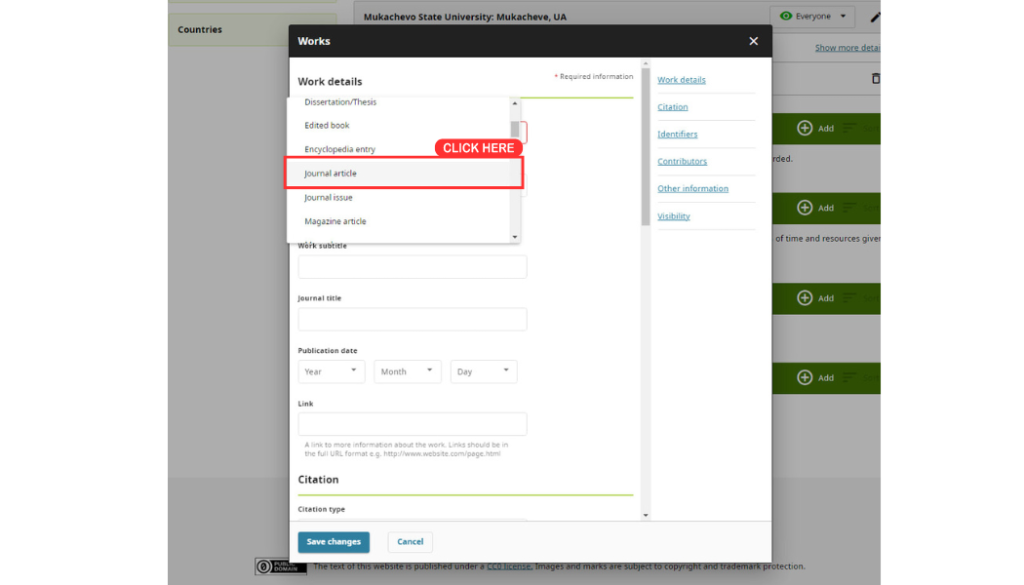Click the Mukachevo State University affiliation text

click(x=465, y=17)
